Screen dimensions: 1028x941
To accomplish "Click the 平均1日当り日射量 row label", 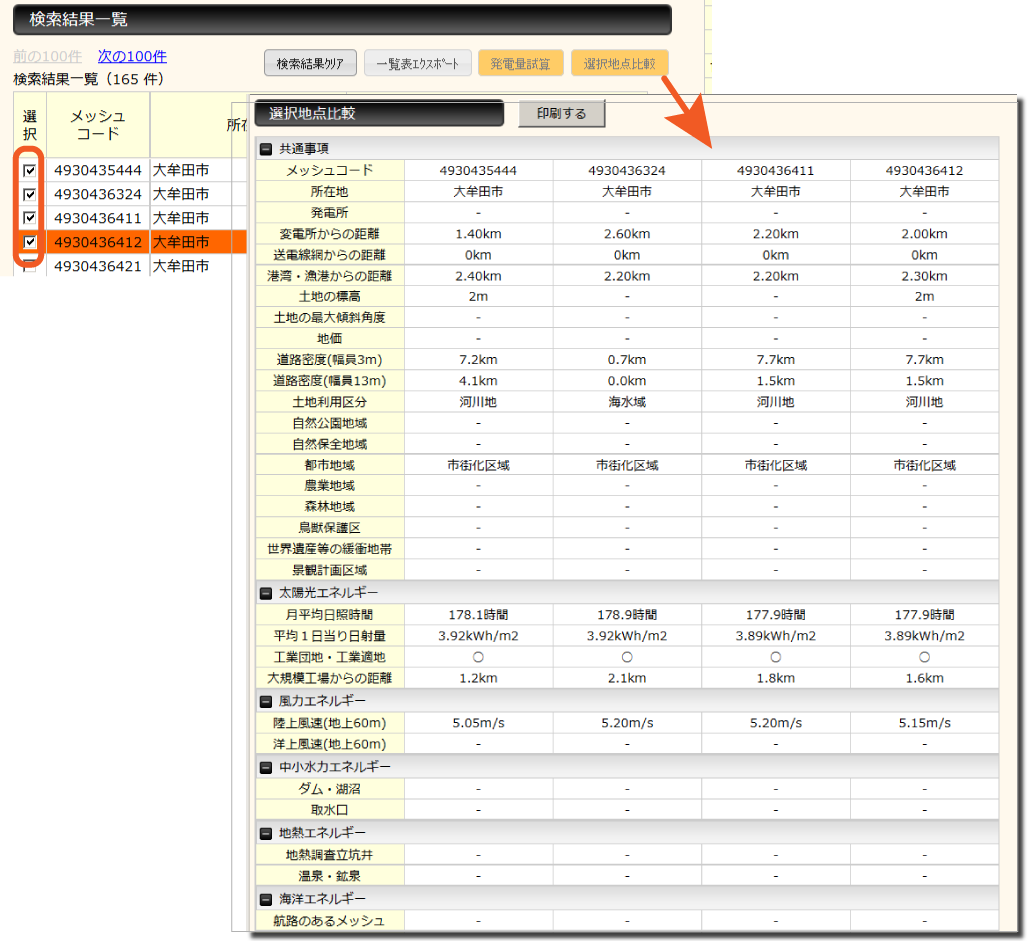I will (330, 636).
